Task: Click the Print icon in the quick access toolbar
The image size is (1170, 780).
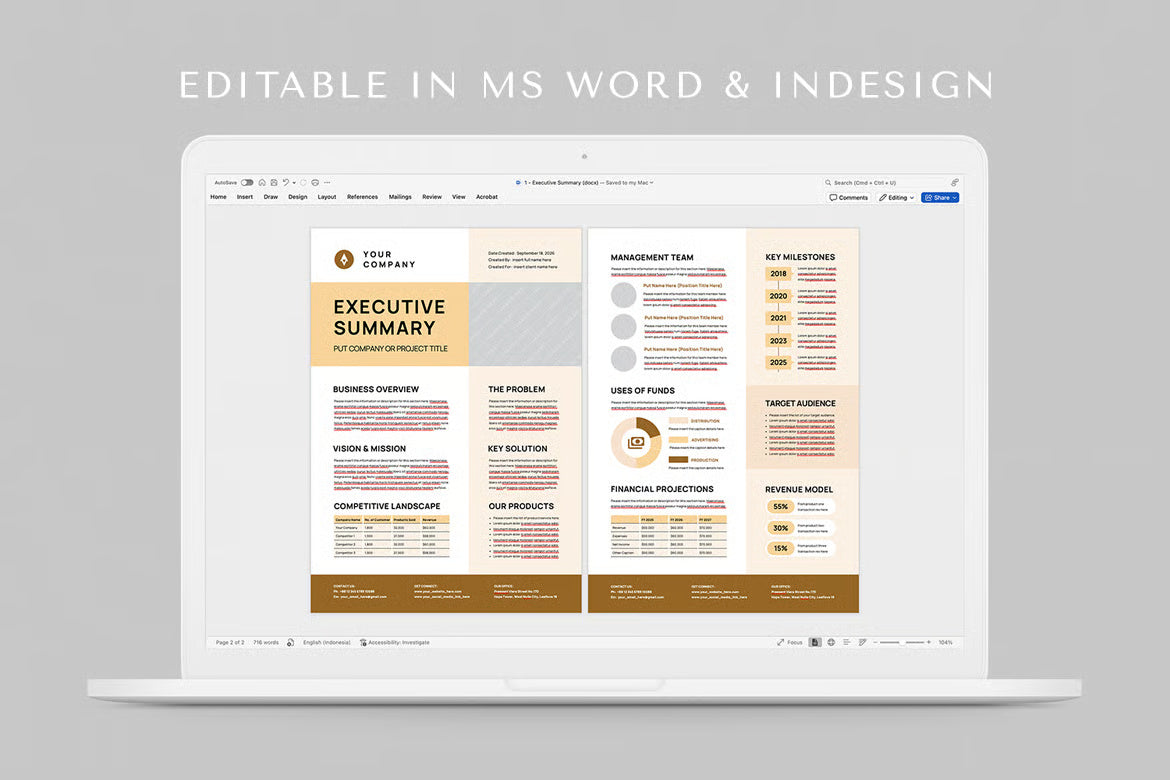Action: tap(315, 183)
